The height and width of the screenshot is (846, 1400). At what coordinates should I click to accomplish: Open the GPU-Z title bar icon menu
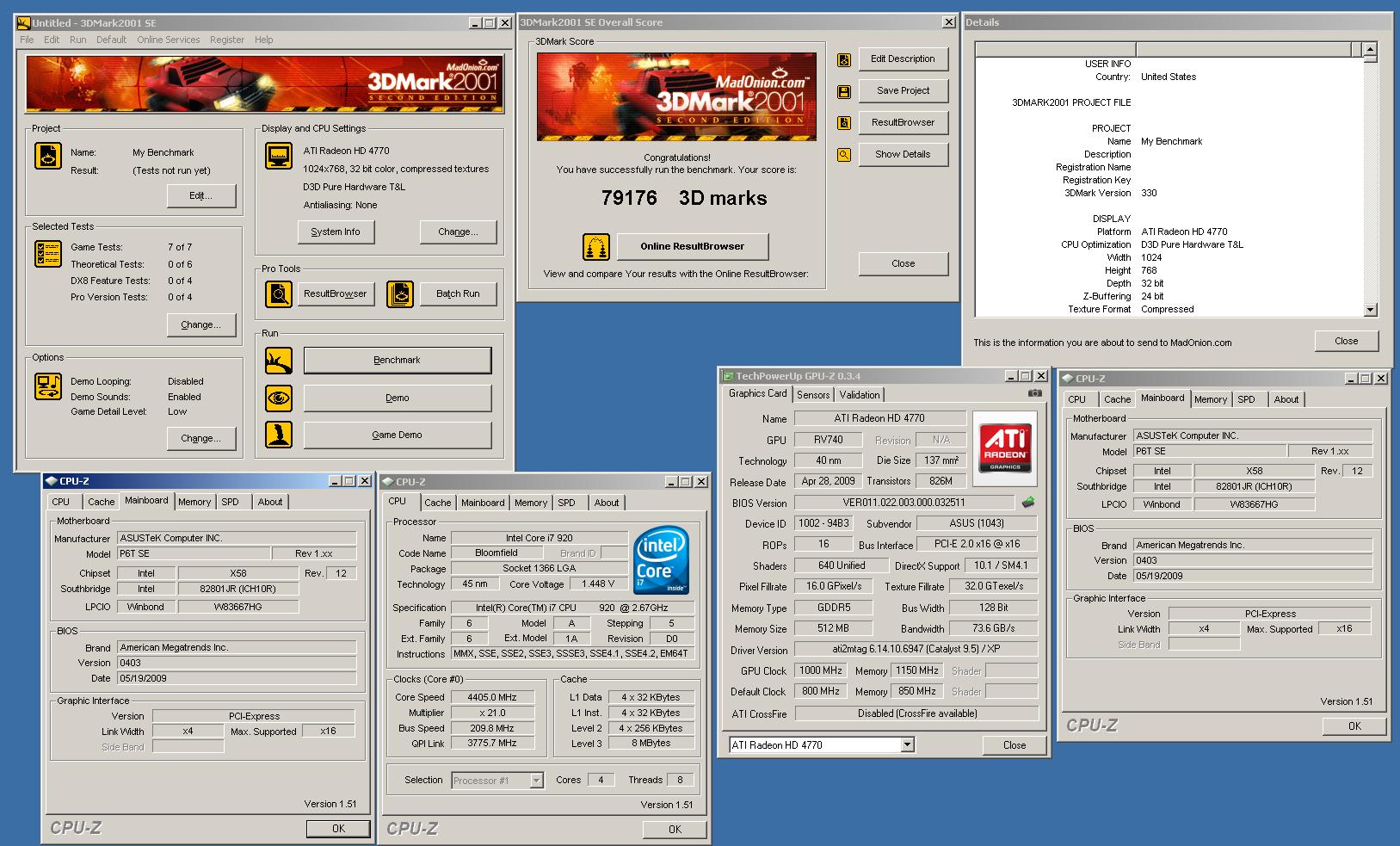(x=728, y=376)
